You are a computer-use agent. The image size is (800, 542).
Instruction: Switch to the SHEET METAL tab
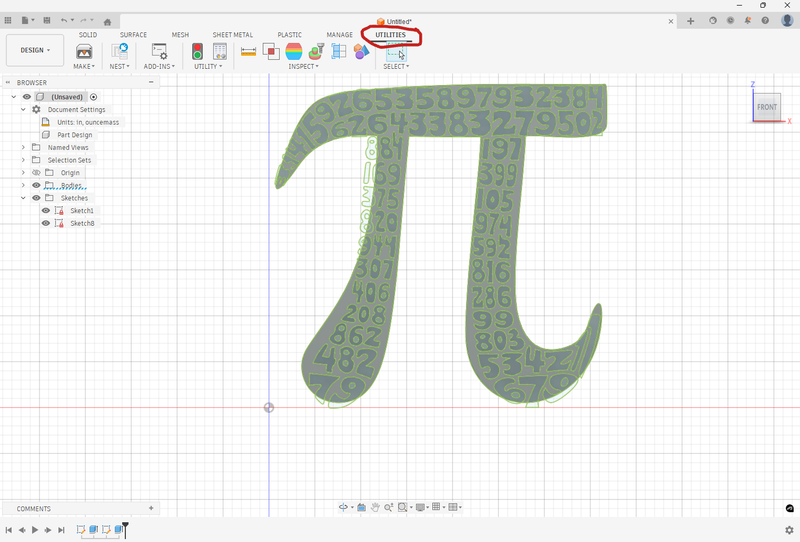tap(233, 35)
